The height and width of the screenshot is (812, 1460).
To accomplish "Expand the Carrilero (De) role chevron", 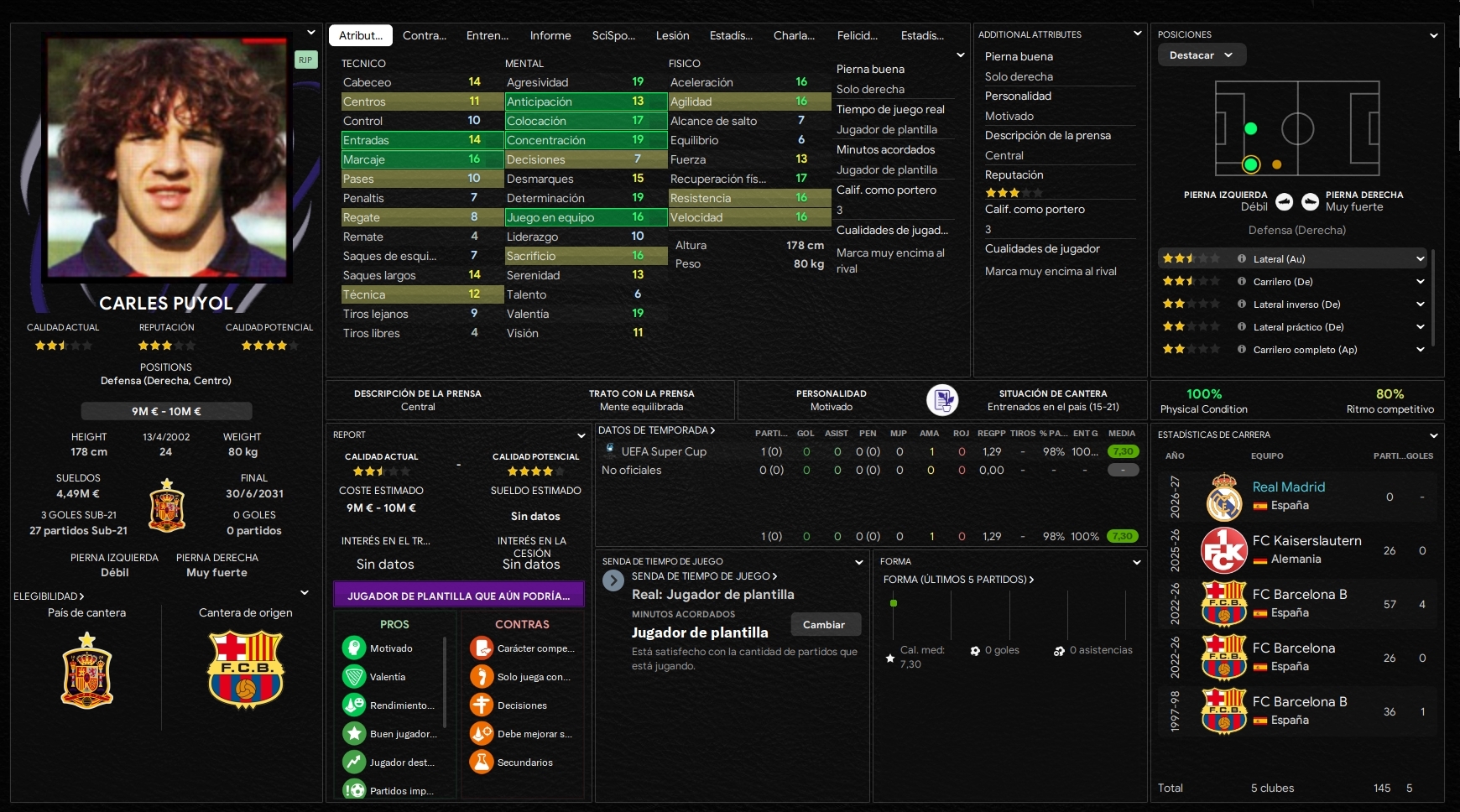I will pos(1420,281).
